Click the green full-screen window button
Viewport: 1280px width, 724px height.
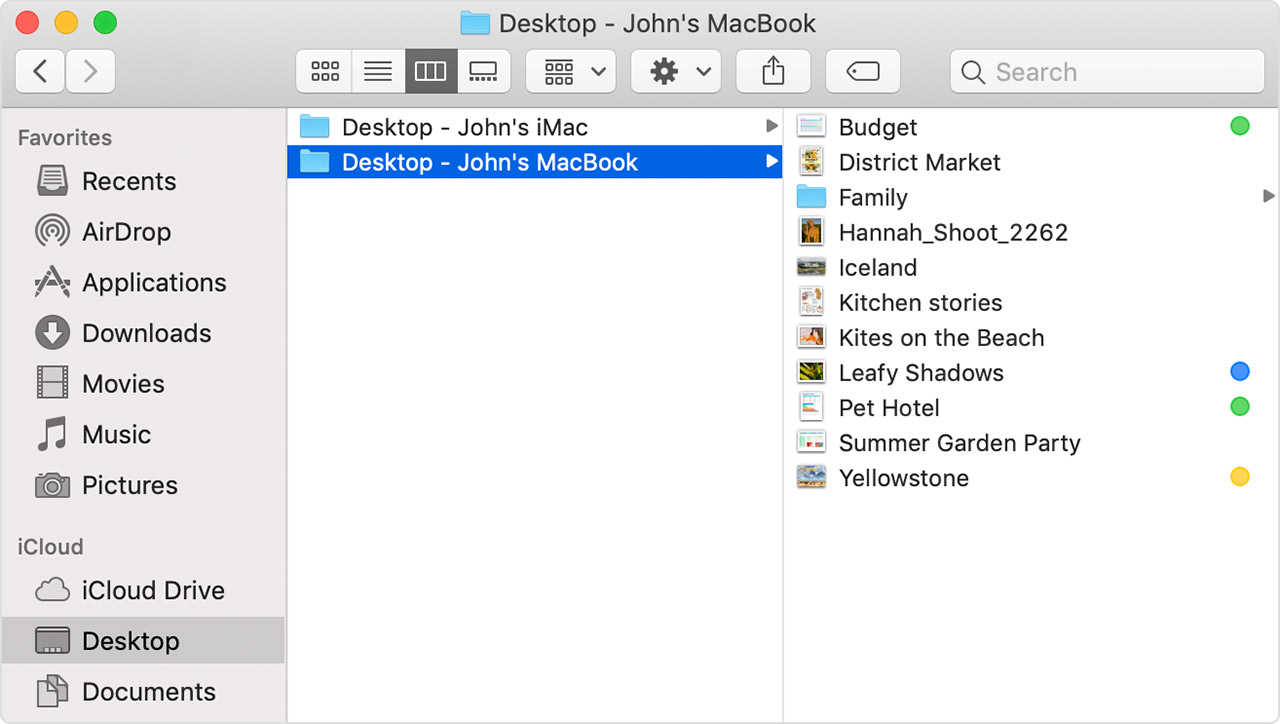[x=104, y=22]
